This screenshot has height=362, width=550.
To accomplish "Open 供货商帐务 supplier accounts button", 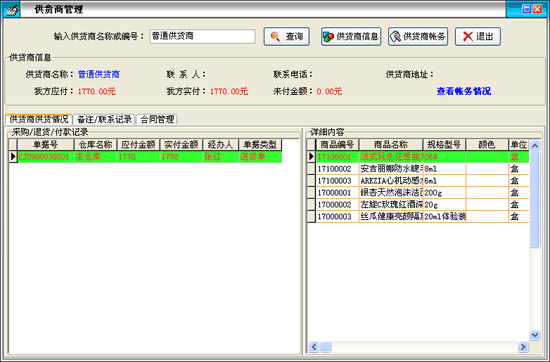I will [x=418, y=36].
